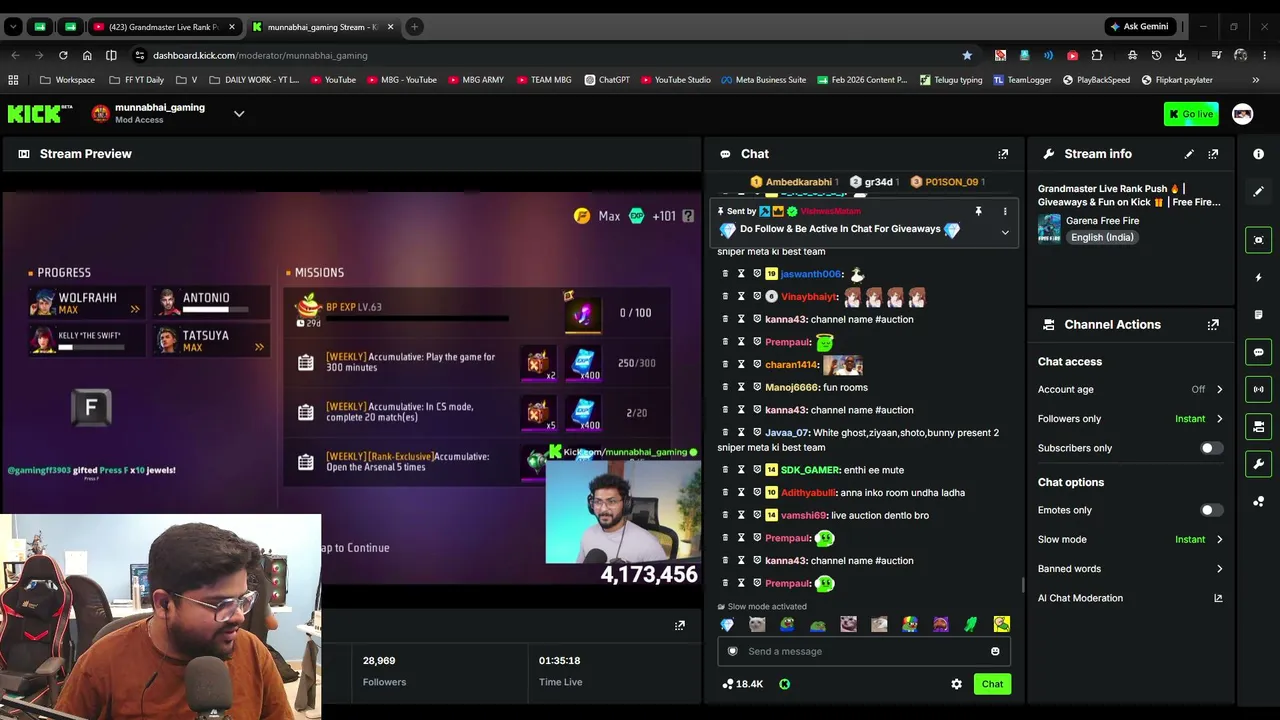Image resolution: width=1280 pixels, height=720 pixels.
Task: Expand the Stream Preview with the corner icon
Action: 680,626
